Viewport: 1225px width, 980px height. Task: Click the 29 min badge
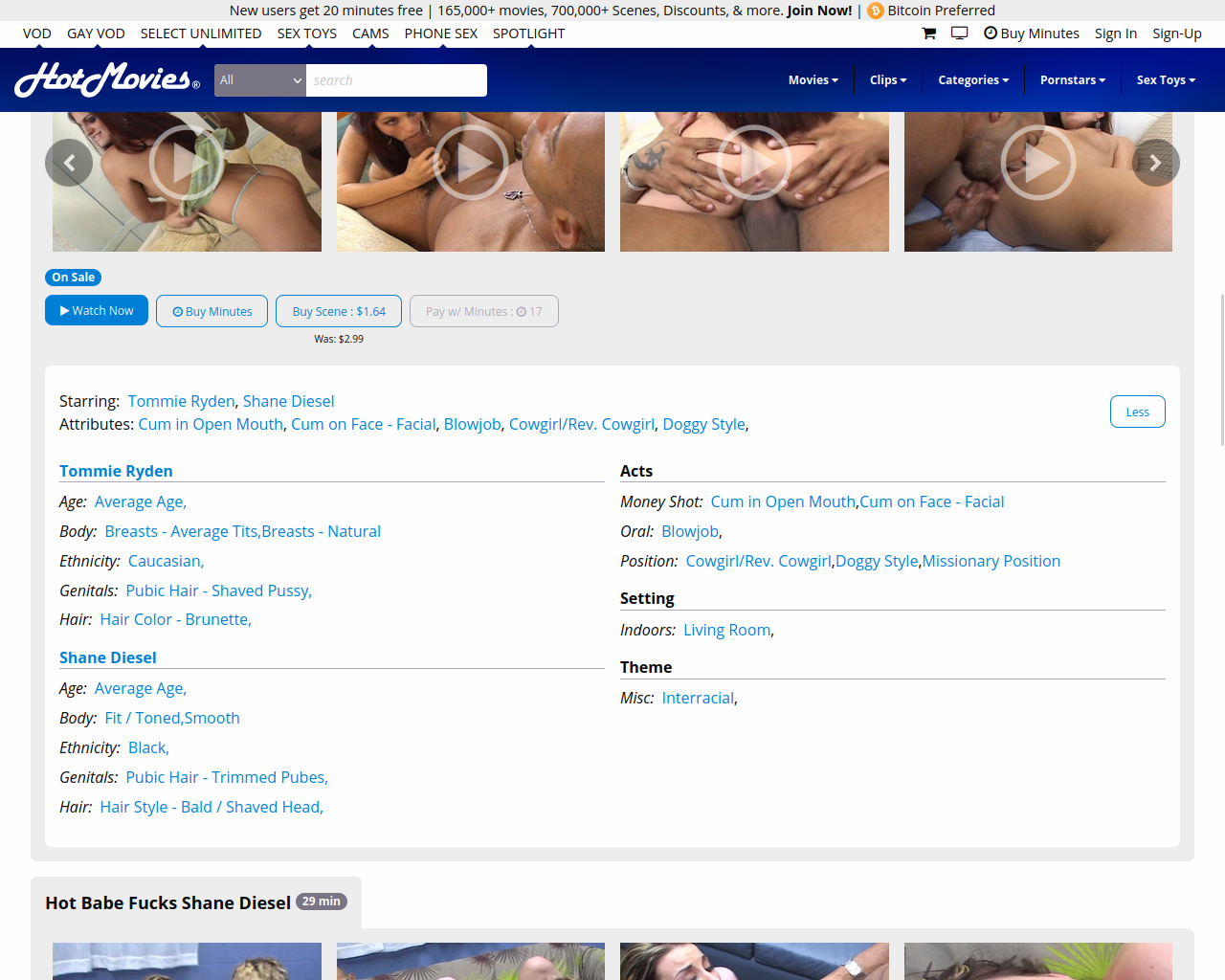pyautogui.click(x=322, y=902)
